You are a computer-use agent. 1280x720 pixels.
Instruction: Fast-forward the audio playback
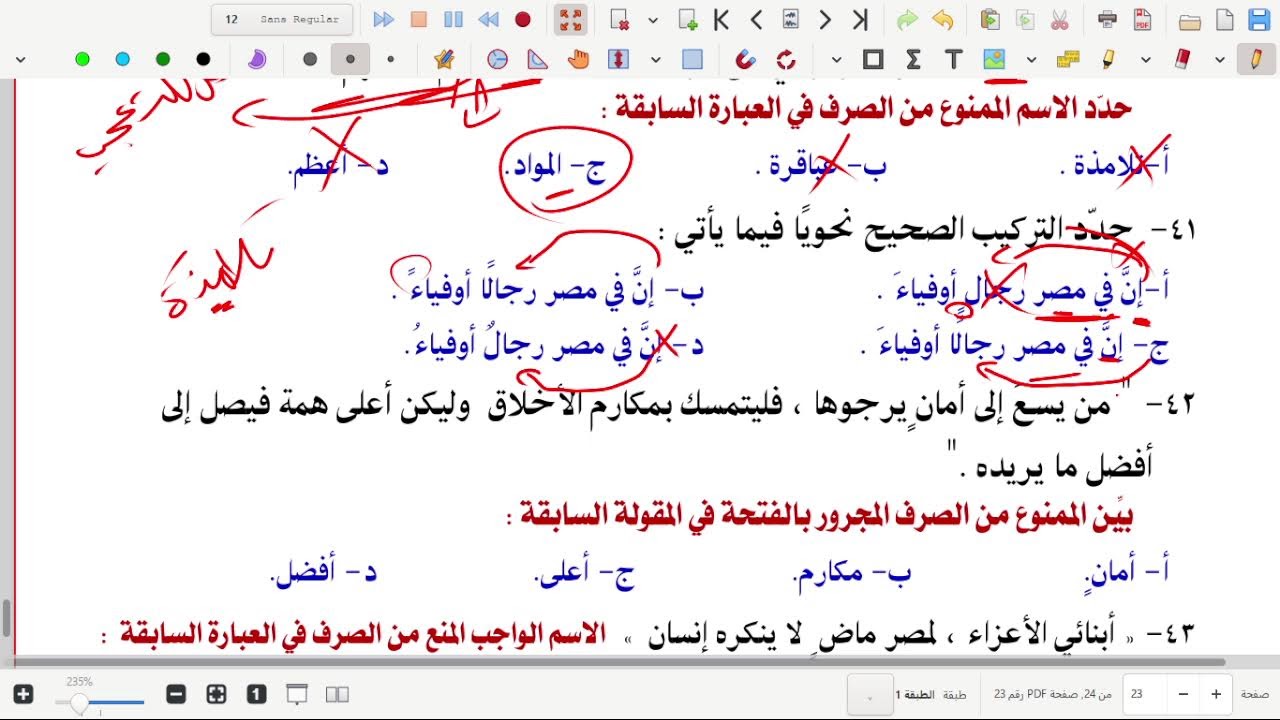click(383, 20)
